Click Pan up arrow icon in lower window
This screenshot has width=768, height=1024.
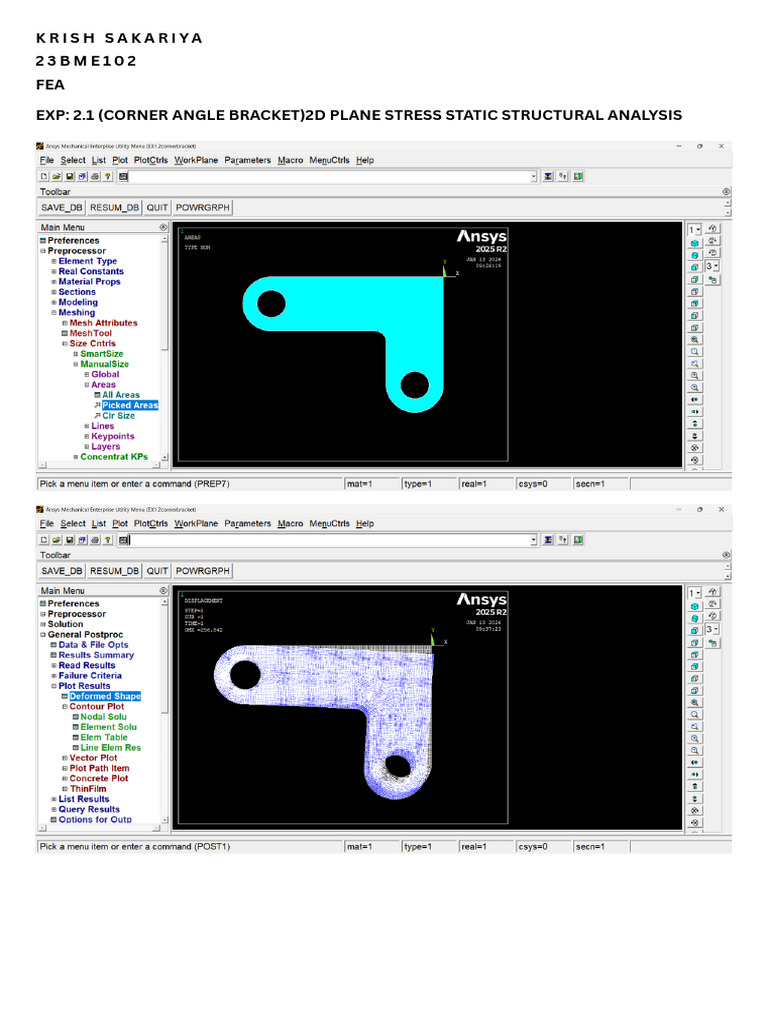(695, 786)
